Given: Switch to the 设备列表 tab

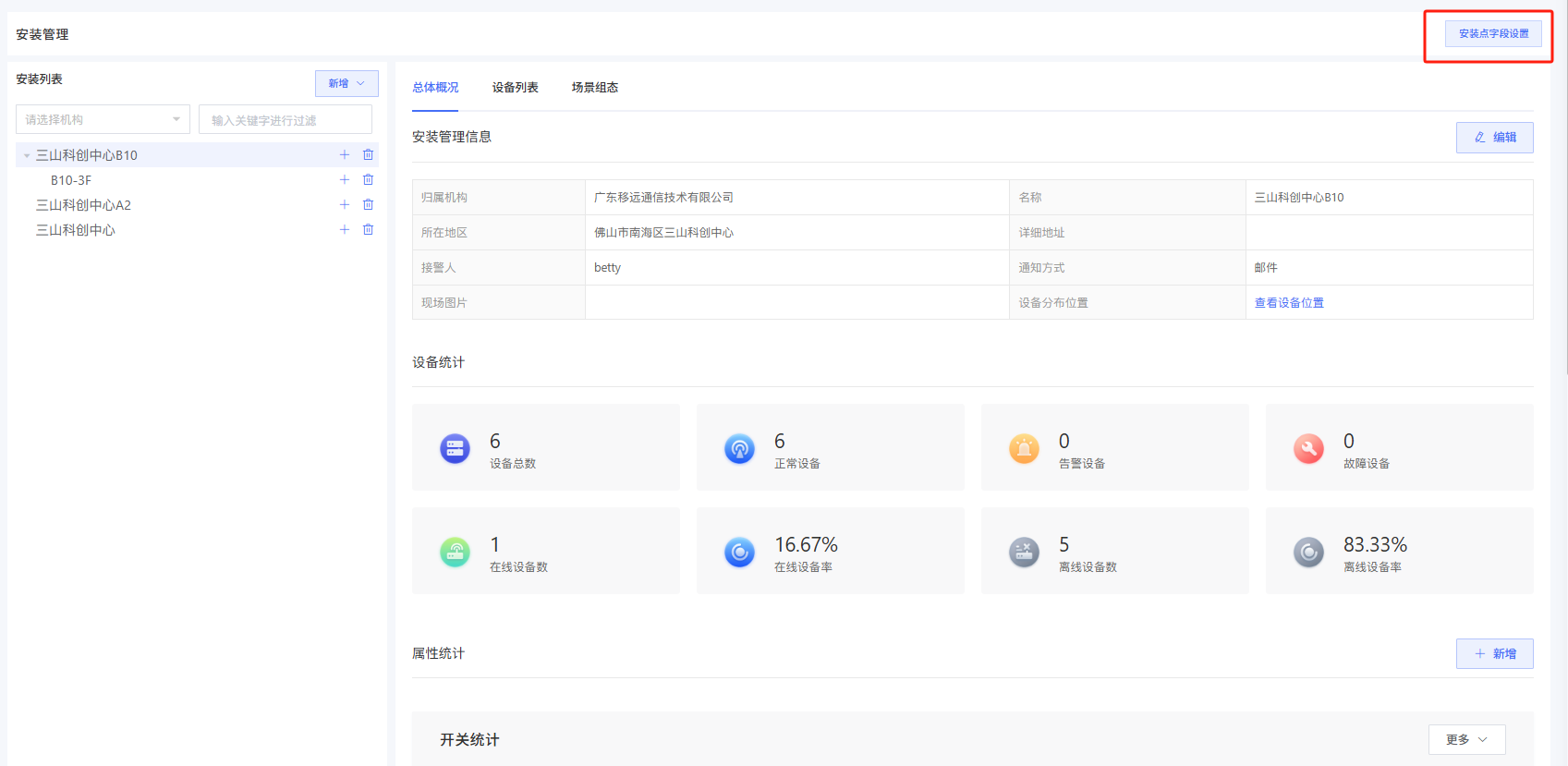Looking at the screenshot, I should point(515,88).
